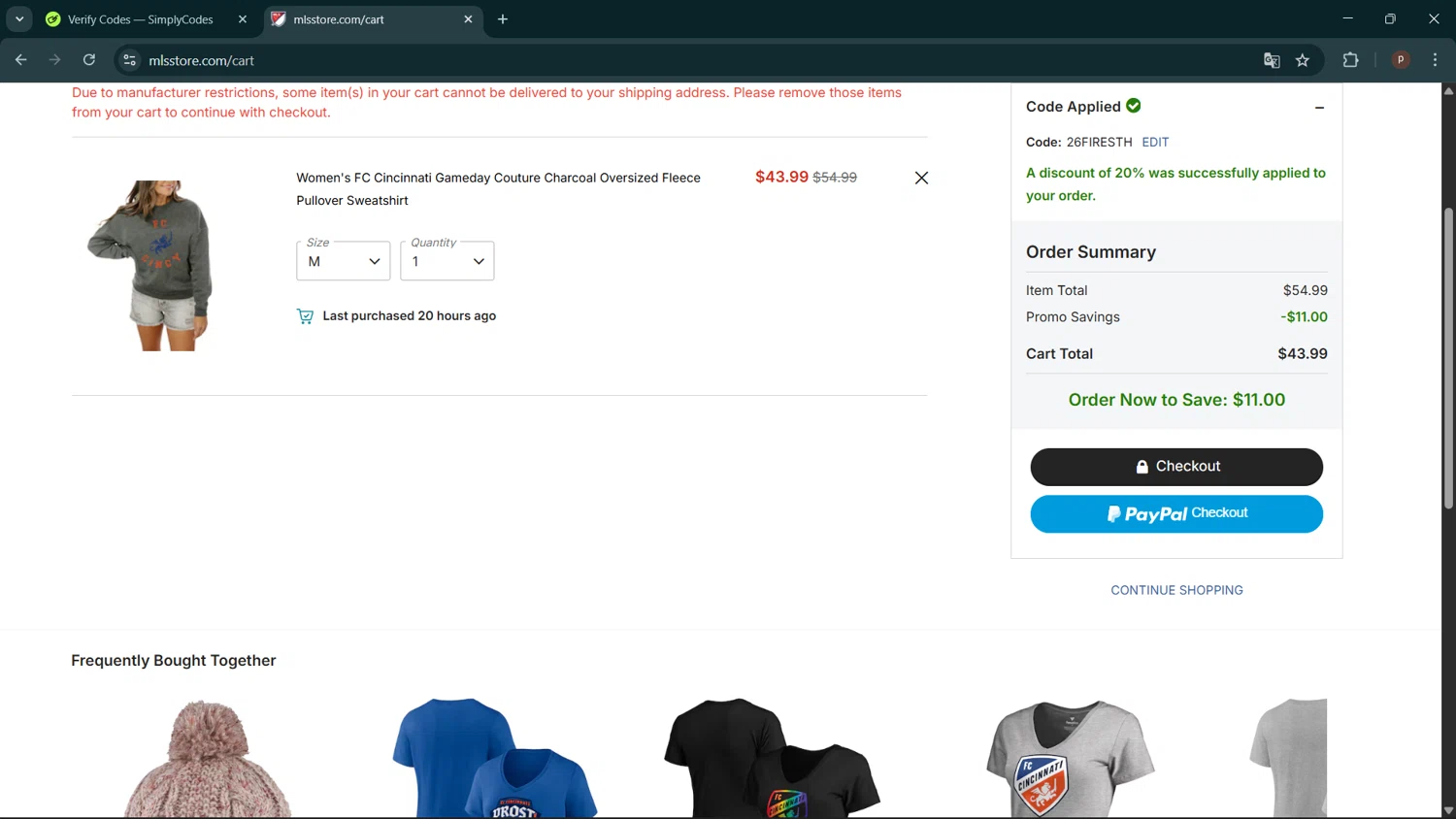Close the Verify Codes SimplyCodes tab
Image resolution: width=1456 pixels, height=819 pixels.
pos(243,19)
